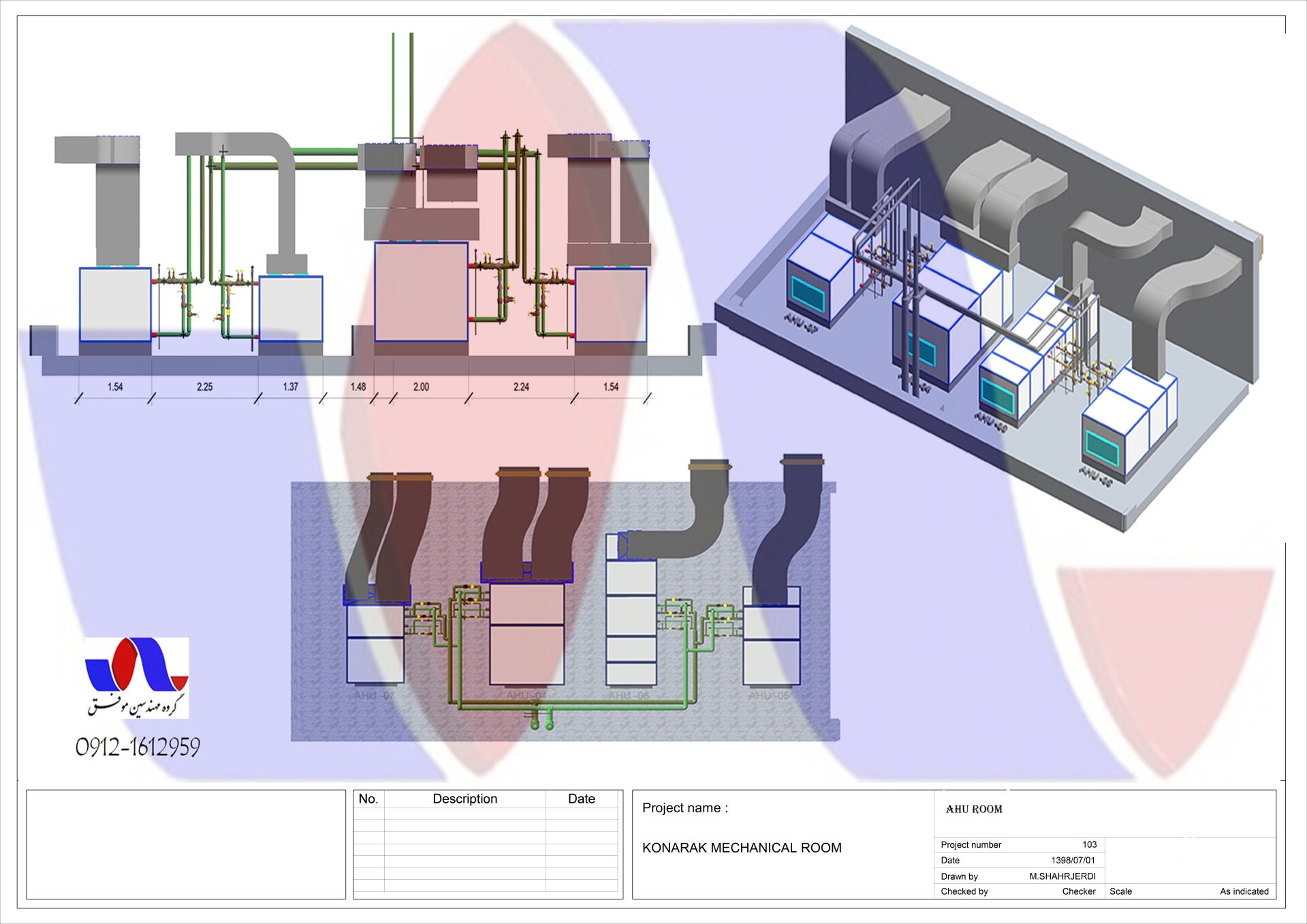Click the AHU-06 label in plan view
Viewport: 1307px width, 924px height.
629,696
